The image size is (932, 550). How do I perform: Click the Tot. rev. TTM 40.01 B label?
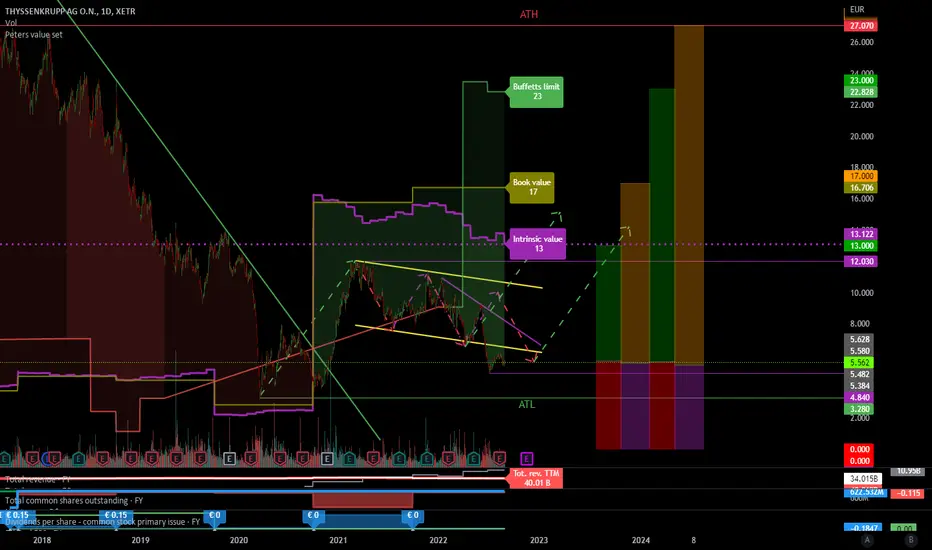click(x=536, y=478)
